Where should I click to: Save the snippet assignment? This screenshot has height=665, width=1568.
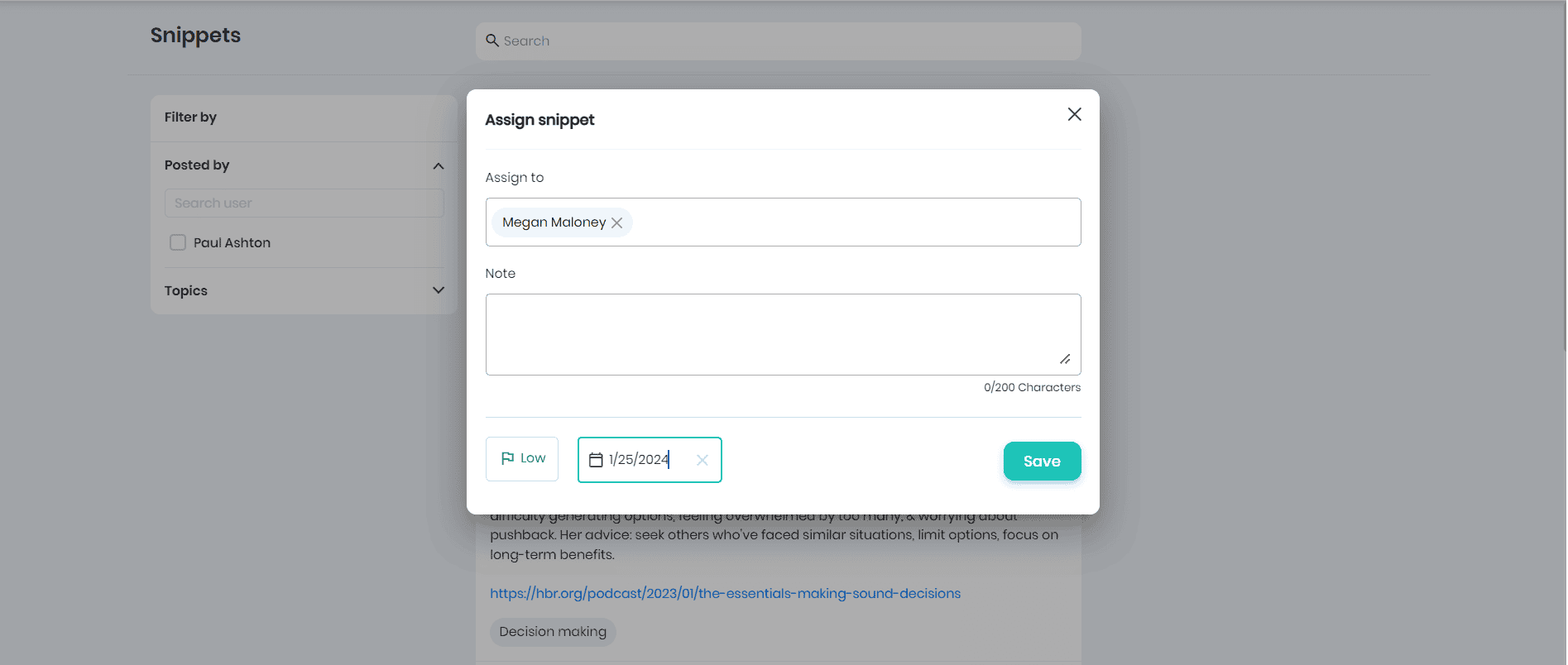coord(1041,461)
